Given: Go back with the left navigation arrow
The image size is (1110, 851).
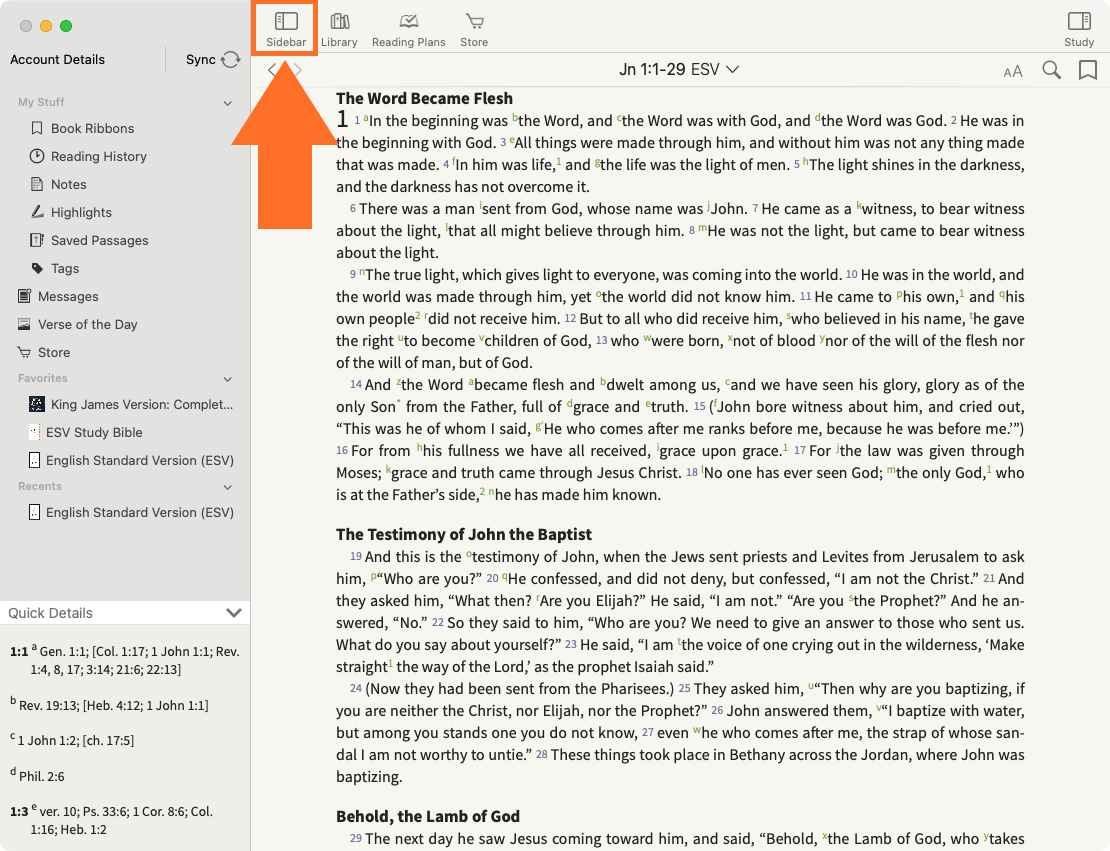Looking at the screenshot, I should (x=272, y=70).
